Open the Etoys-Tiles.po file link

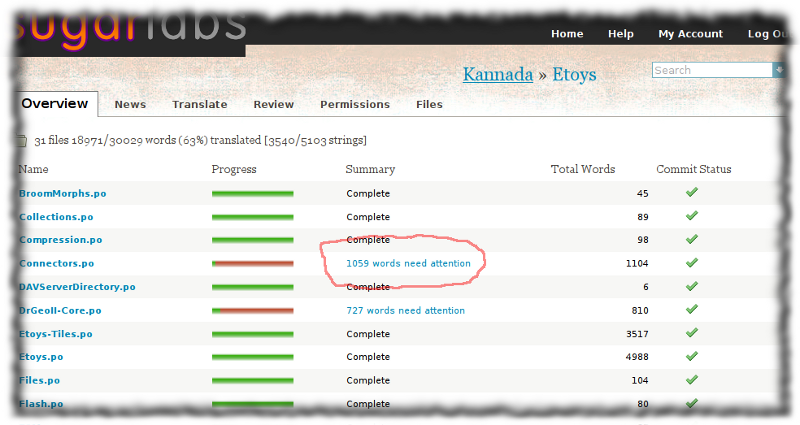[x=56, y=333]
